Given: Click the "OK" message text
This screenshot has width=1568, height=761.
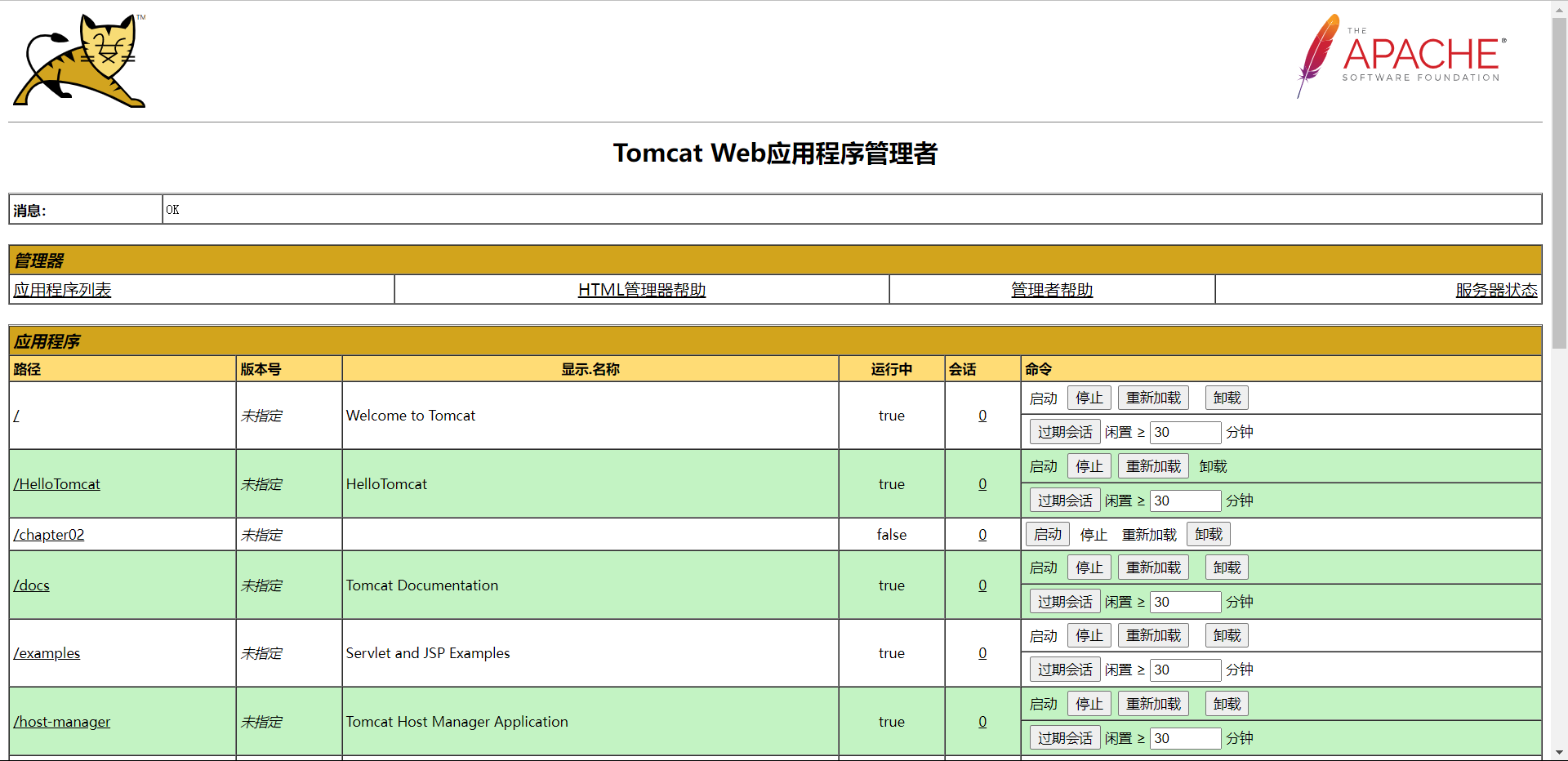Looking at the screenshot, I should [172, 210].
